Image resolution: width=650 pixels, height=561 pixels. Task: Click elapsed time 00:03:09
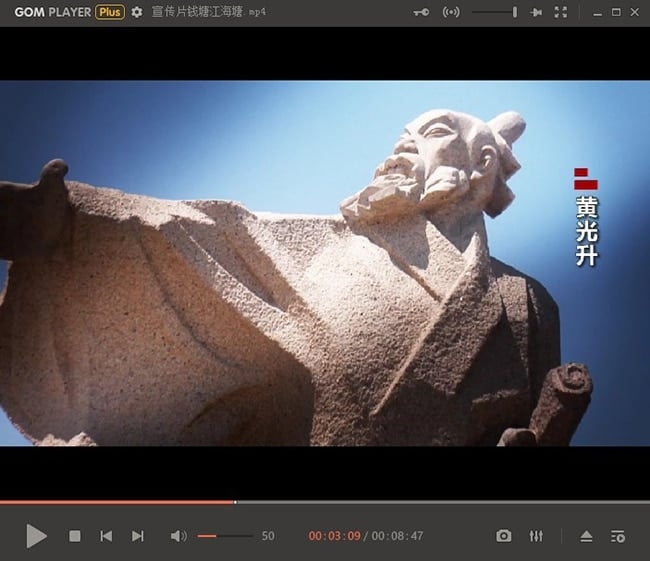pyautogui.click(x=335, y=536)
